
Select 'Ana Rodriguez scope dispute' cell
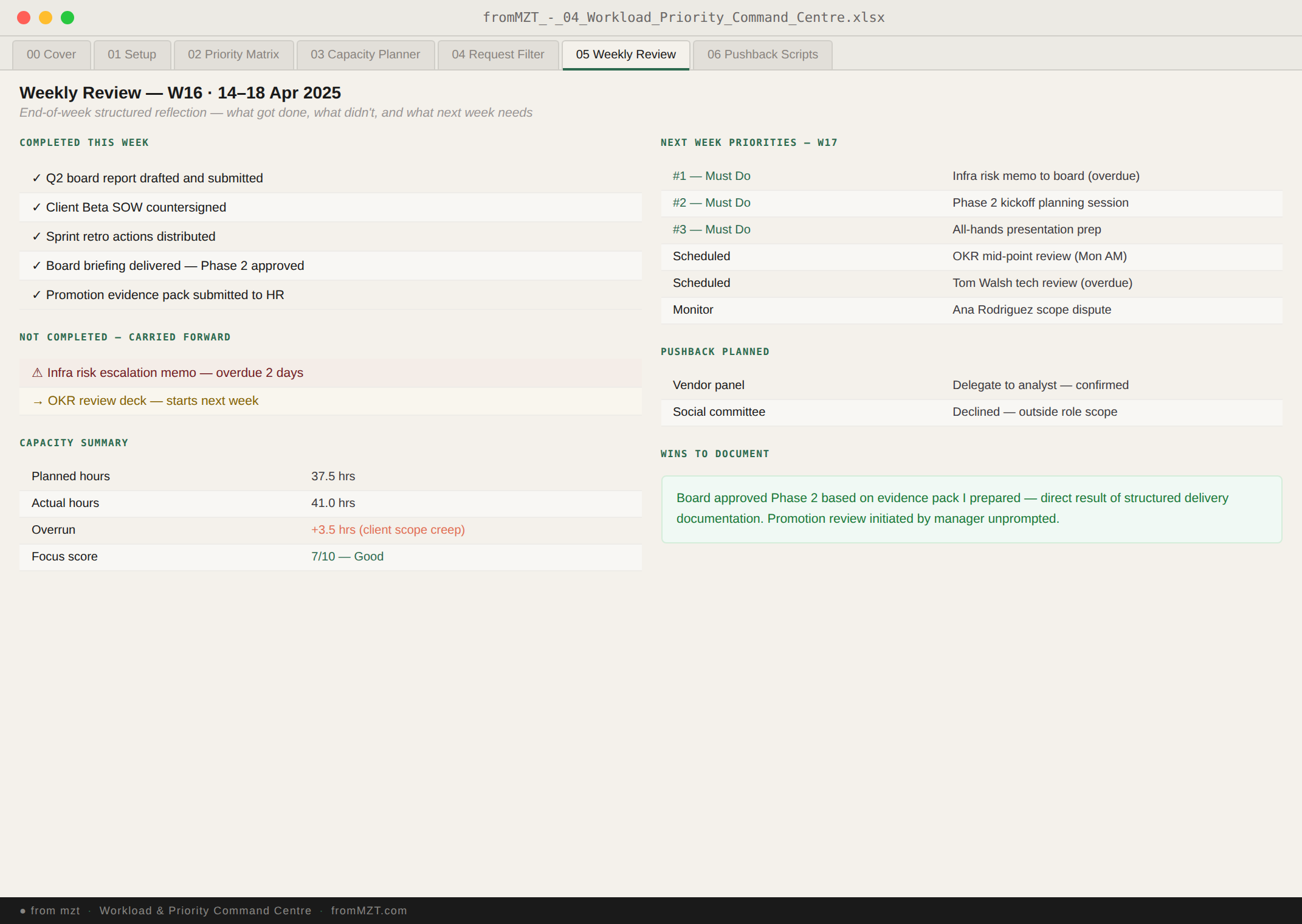click(x=1032, y=310)
